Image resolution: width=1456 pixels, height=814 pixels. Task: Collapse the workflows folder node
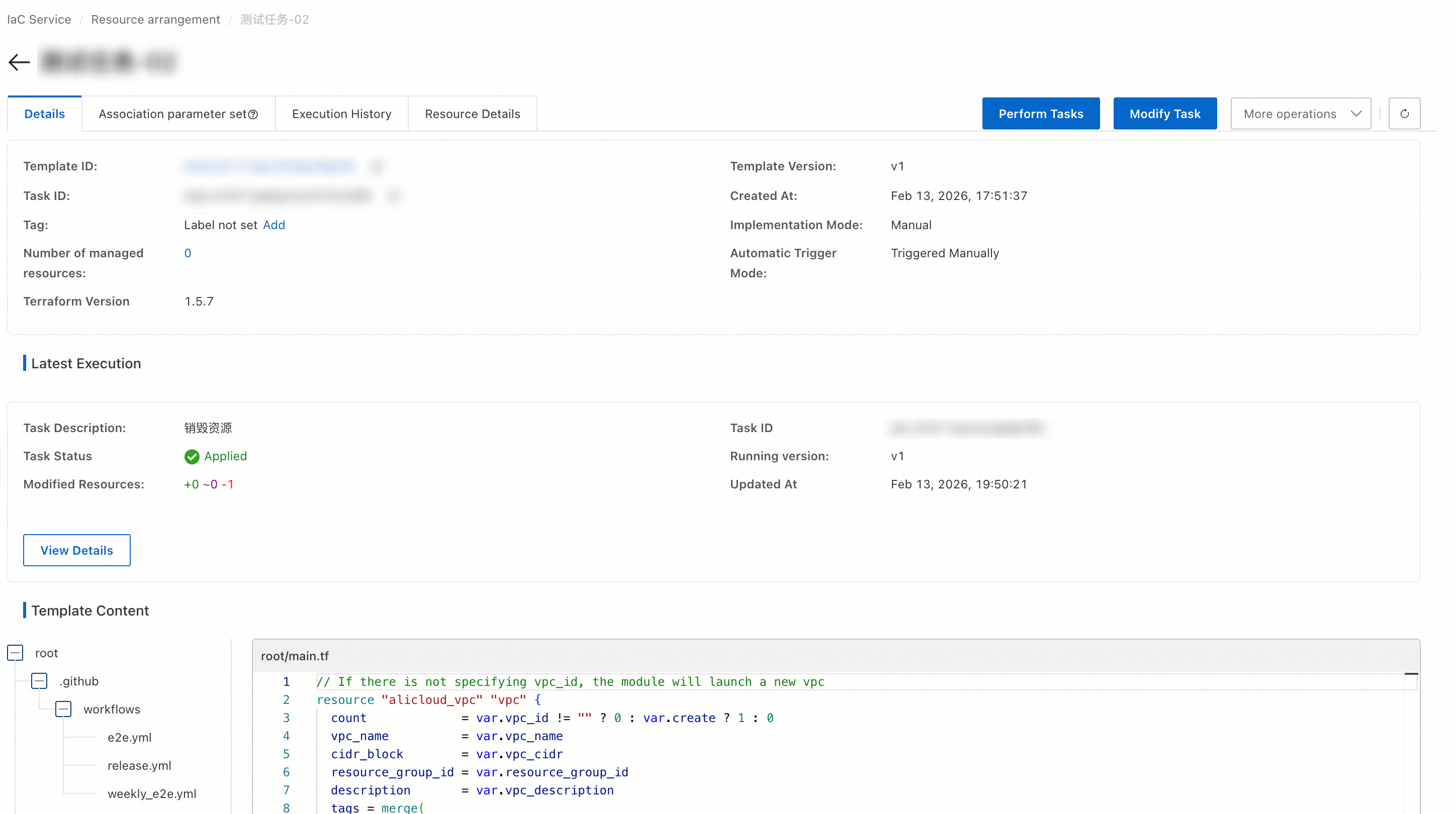[63, 709]
